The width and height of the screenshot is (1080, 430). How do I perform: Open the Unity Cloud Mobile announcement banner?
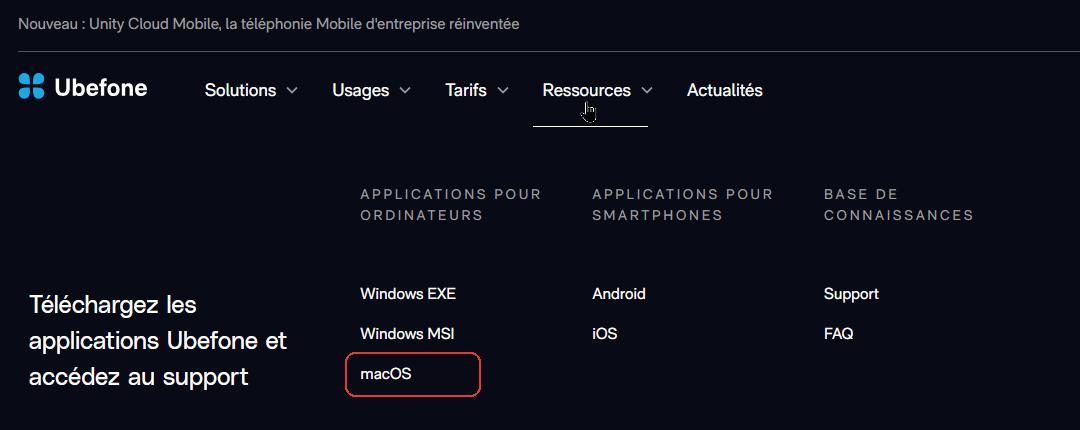(269, 24)
